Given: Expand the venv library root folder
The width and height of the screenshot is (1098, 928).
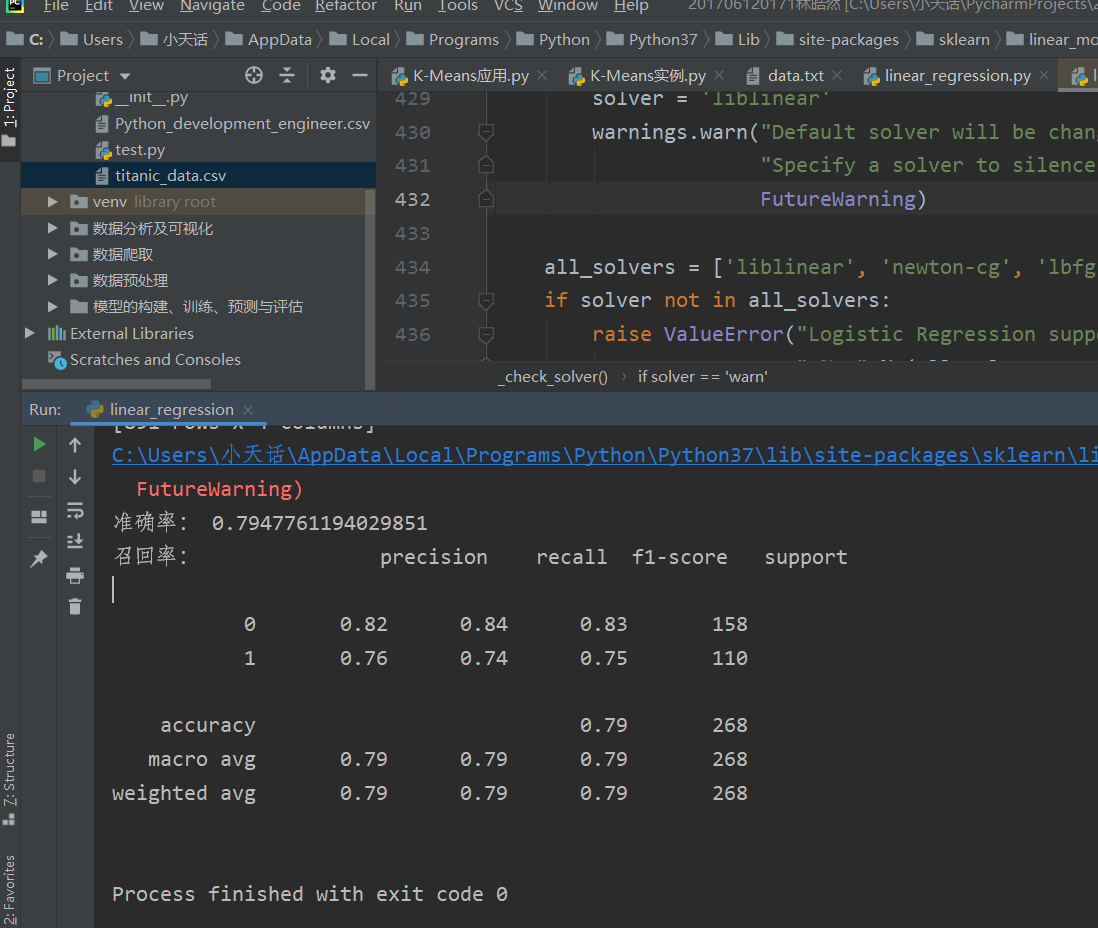Looking at the screenshot, I should (x=52, y=202).
